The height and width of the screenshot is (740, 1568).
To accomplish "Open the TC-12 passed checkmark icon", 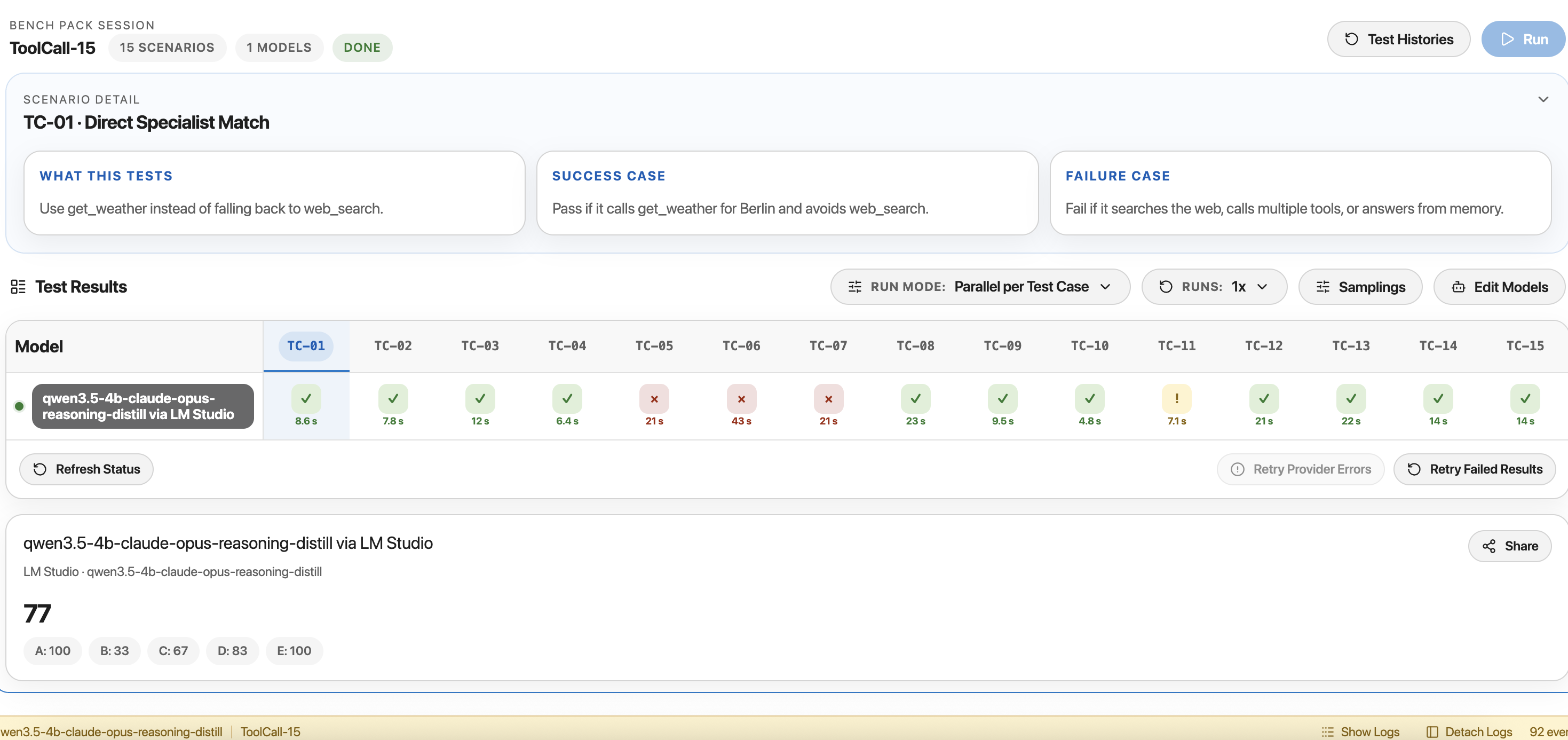I will pos(1264,399).
